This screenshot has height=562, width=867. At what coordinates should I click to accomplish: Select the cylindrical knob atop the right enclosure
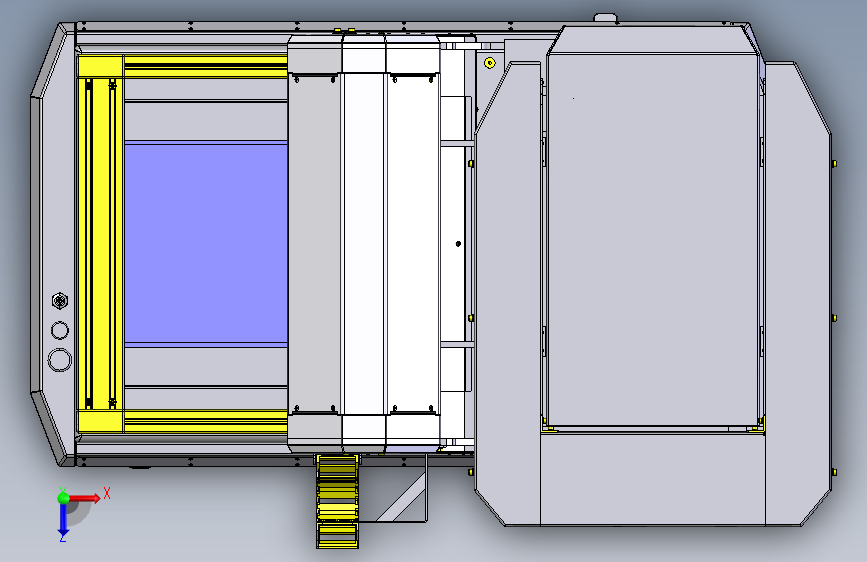click(605, 18)
